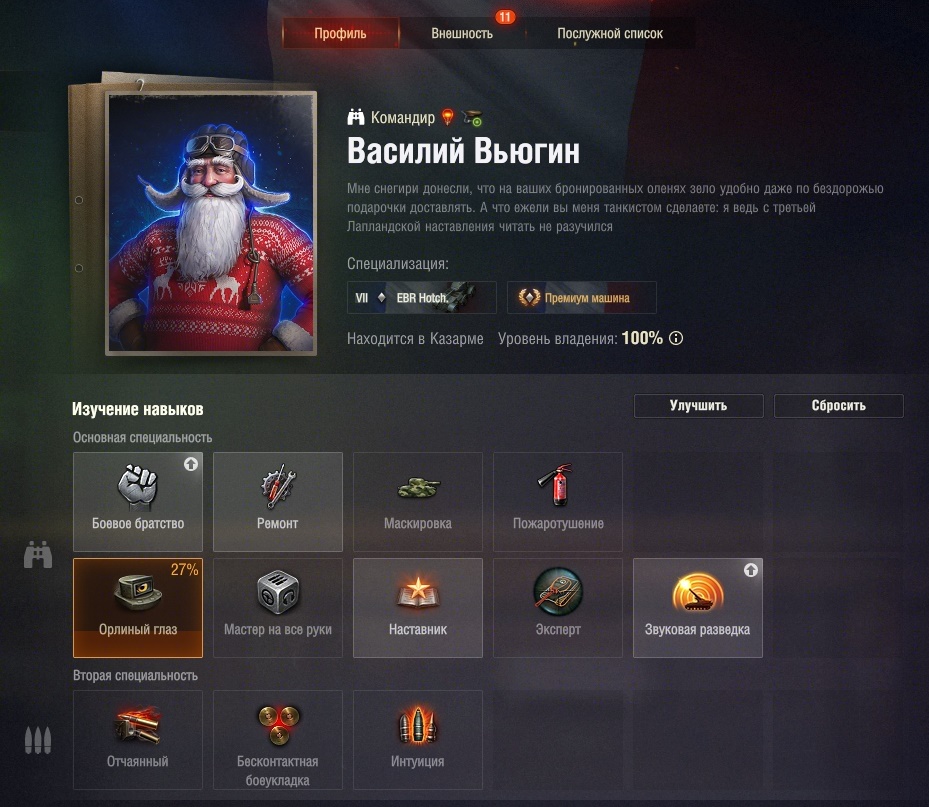Image resolution: width=929 pixels, height=807 pixels.
Task: Select the Орлиный глаз skill at 27%
Action: (137, 608)
